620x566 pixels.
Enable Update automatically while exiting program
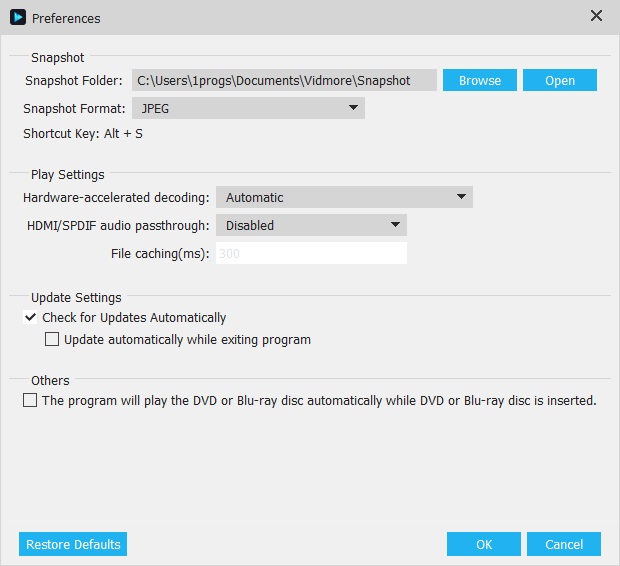[x=52, y=340]
